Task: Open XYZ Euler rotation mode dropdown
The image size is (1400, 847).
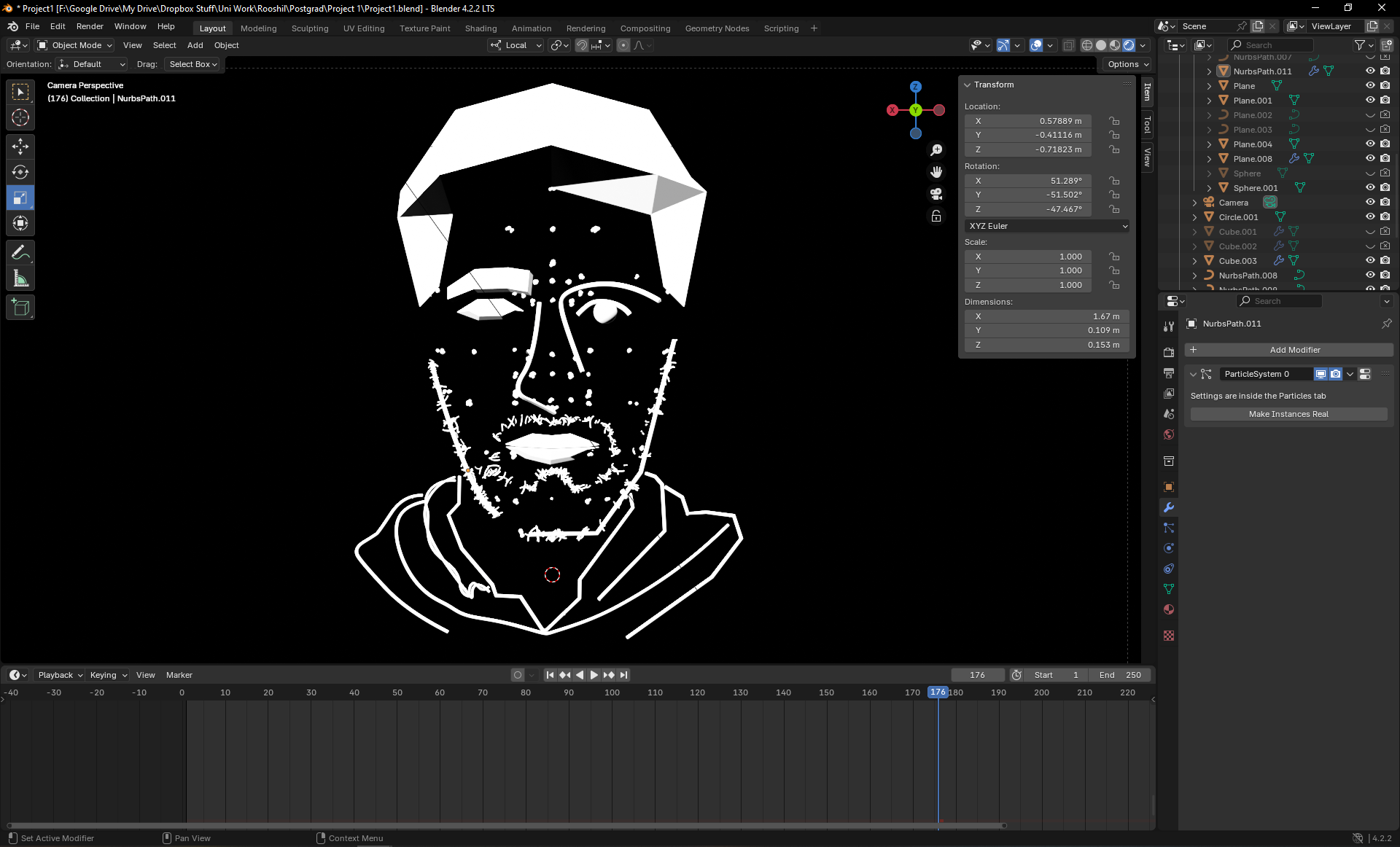Action: 1047,226
